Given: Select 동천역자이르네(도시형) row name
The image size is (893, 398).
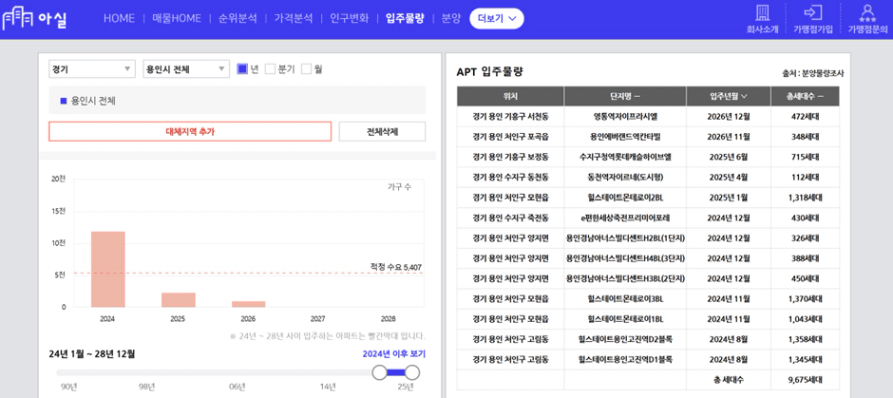Looking at the screenshot, I should (625, 177).
